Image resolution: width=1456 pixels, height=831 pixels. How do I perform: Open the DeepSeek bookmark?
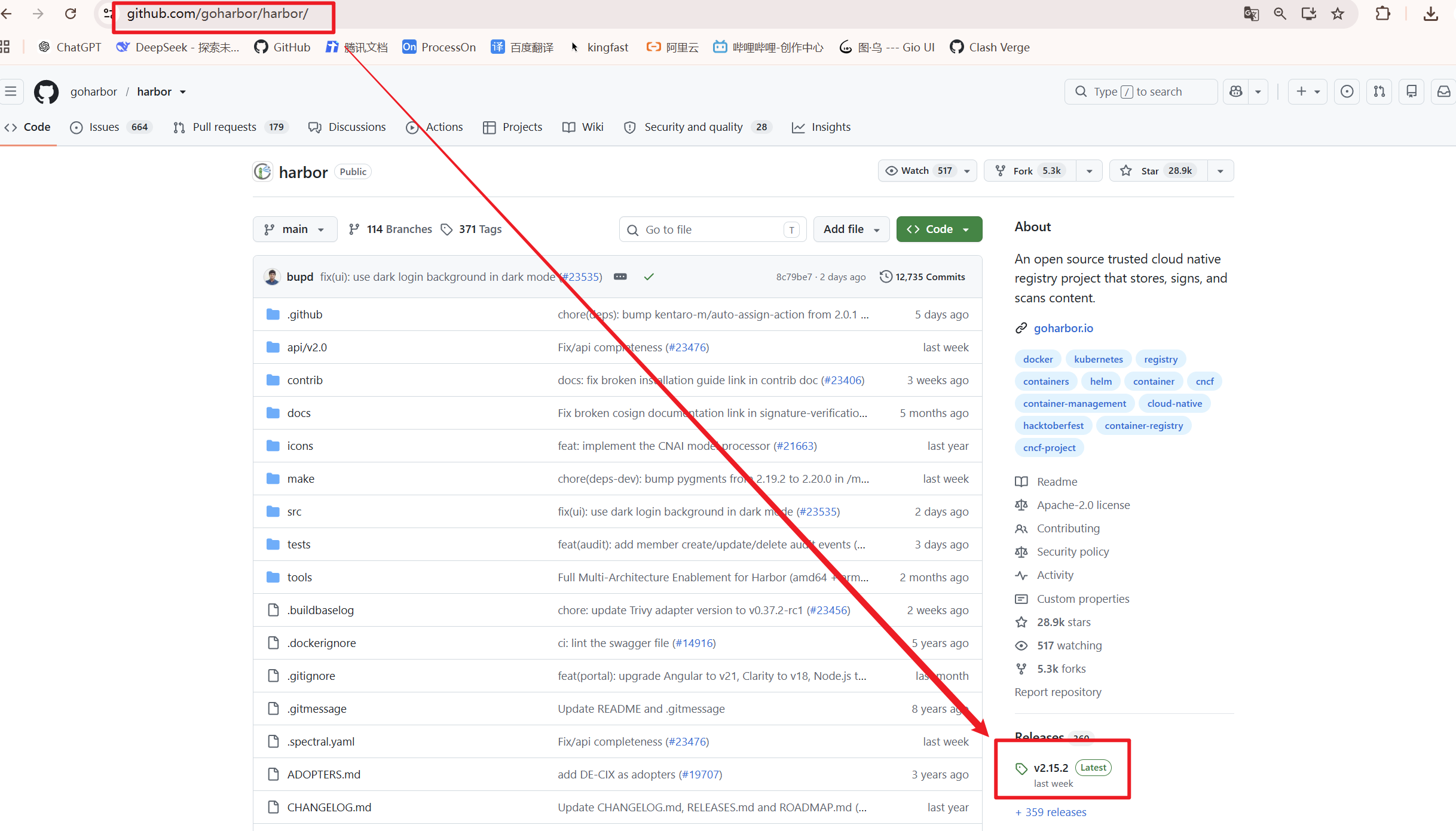tap(178, 47)
